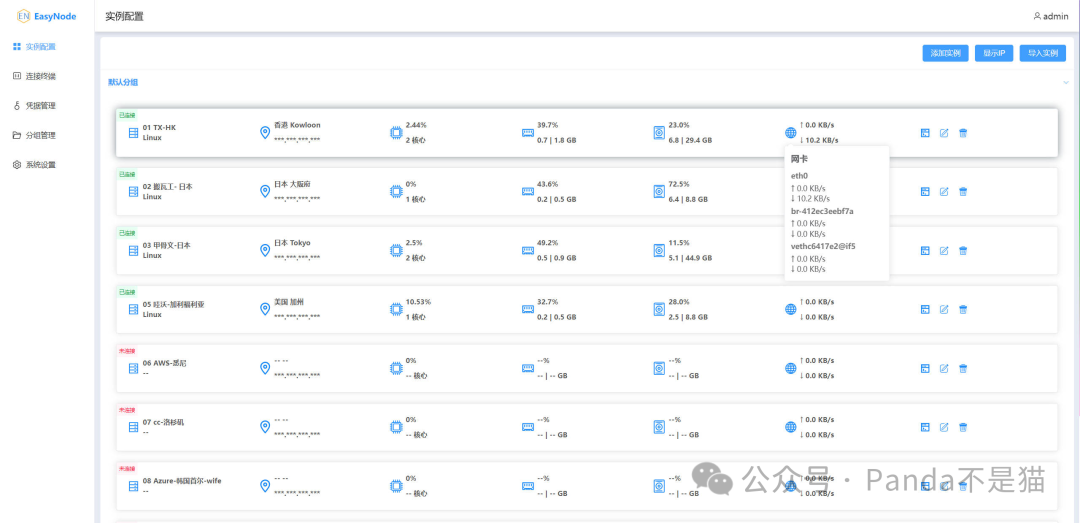Viewport: 1080px width, 523px height.
Task: Click the 10.53% CPU value
Action: [418, 302]
